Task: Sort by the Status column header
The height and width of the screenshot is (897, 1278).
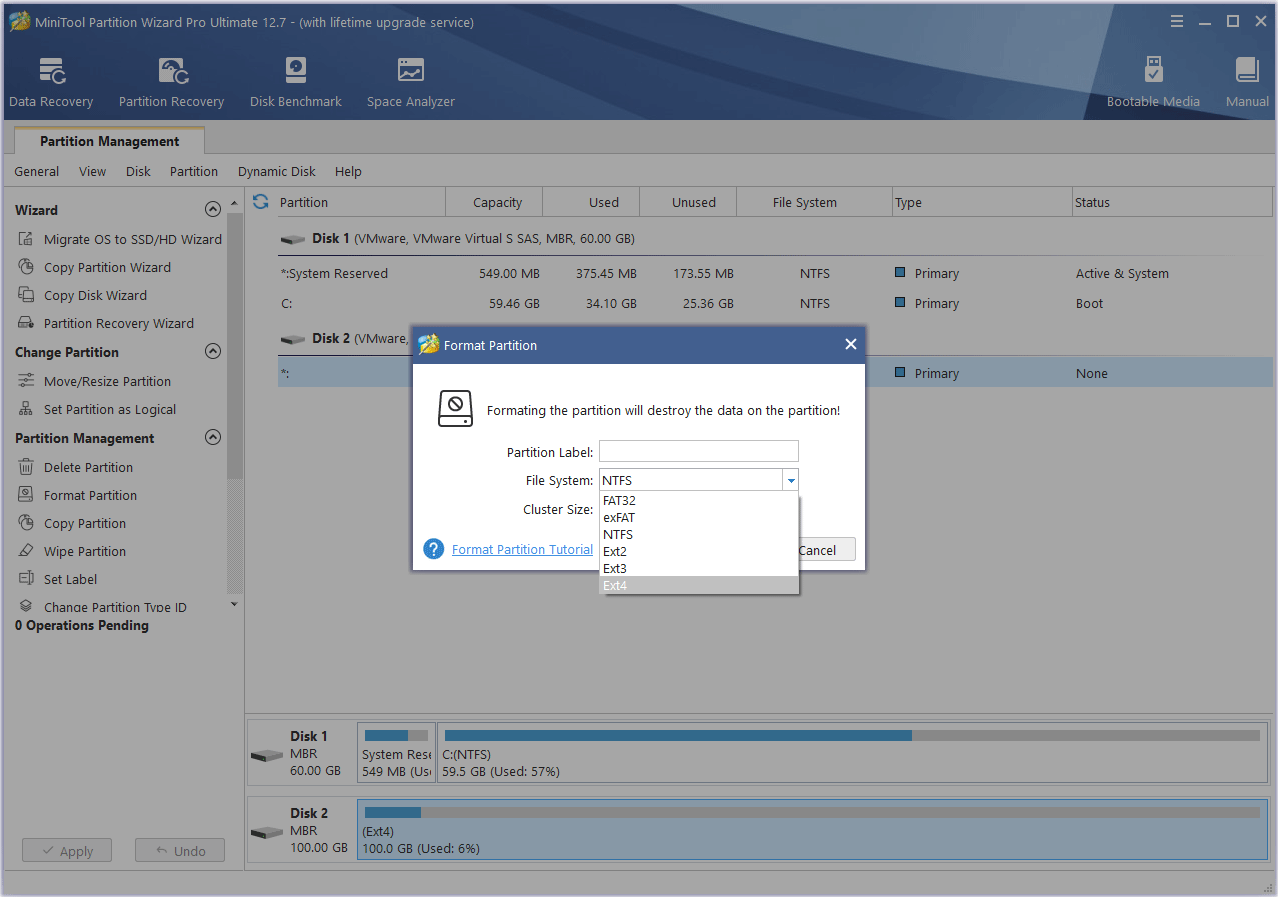Action: tap(1172, 202)
